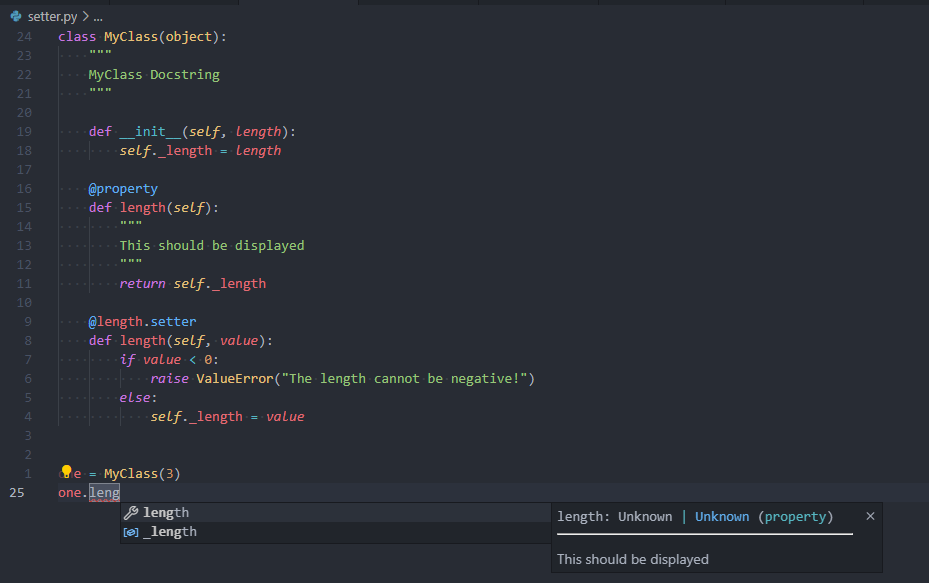This screenshot has width=929, height=583.
Task: Click the Unknown type link before the pipe
Action: click(645, 516)
